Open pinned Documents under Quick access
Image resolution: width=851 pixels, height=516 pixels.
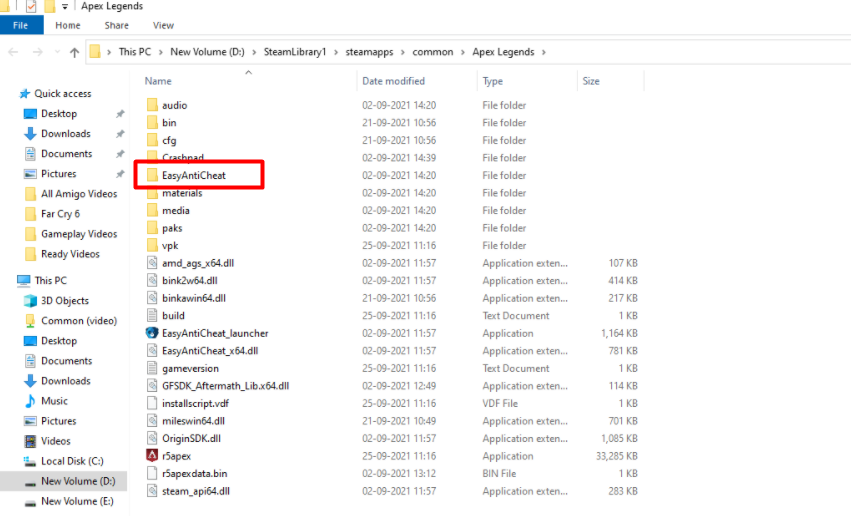pyautogui.click(x=66, y=154)
